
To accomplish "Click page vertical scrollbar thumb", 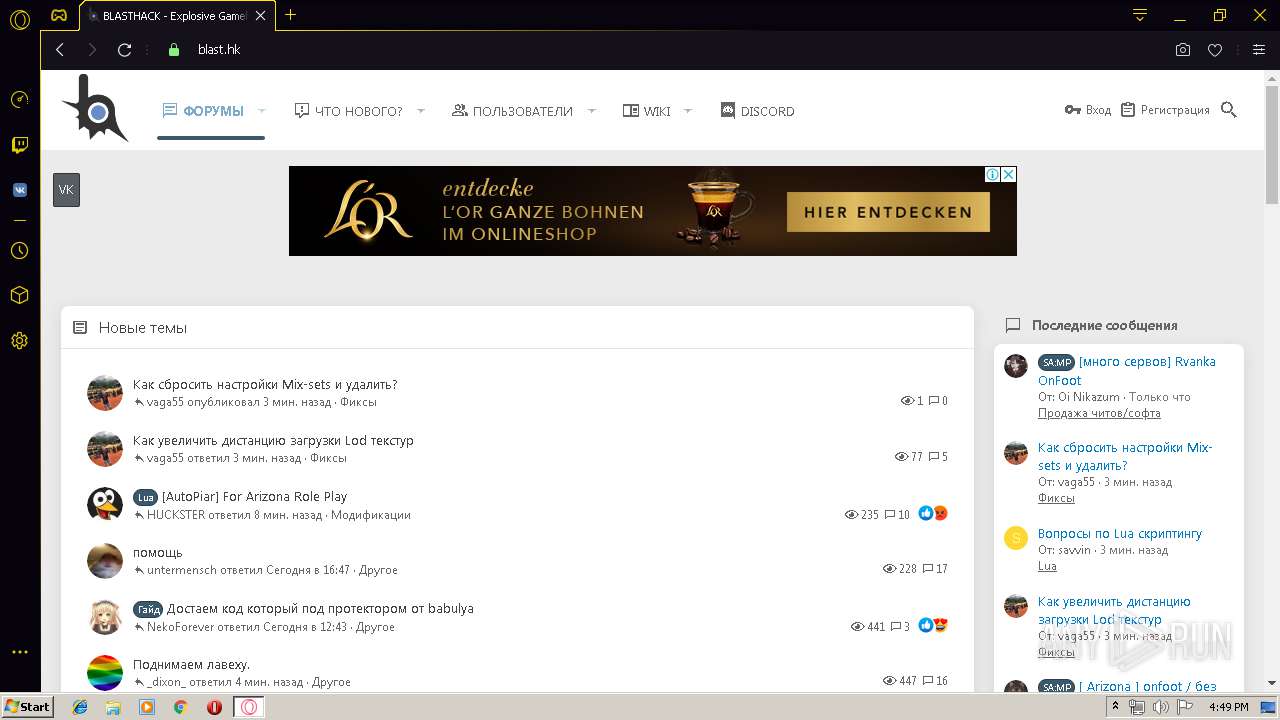I will [1272, 143].
